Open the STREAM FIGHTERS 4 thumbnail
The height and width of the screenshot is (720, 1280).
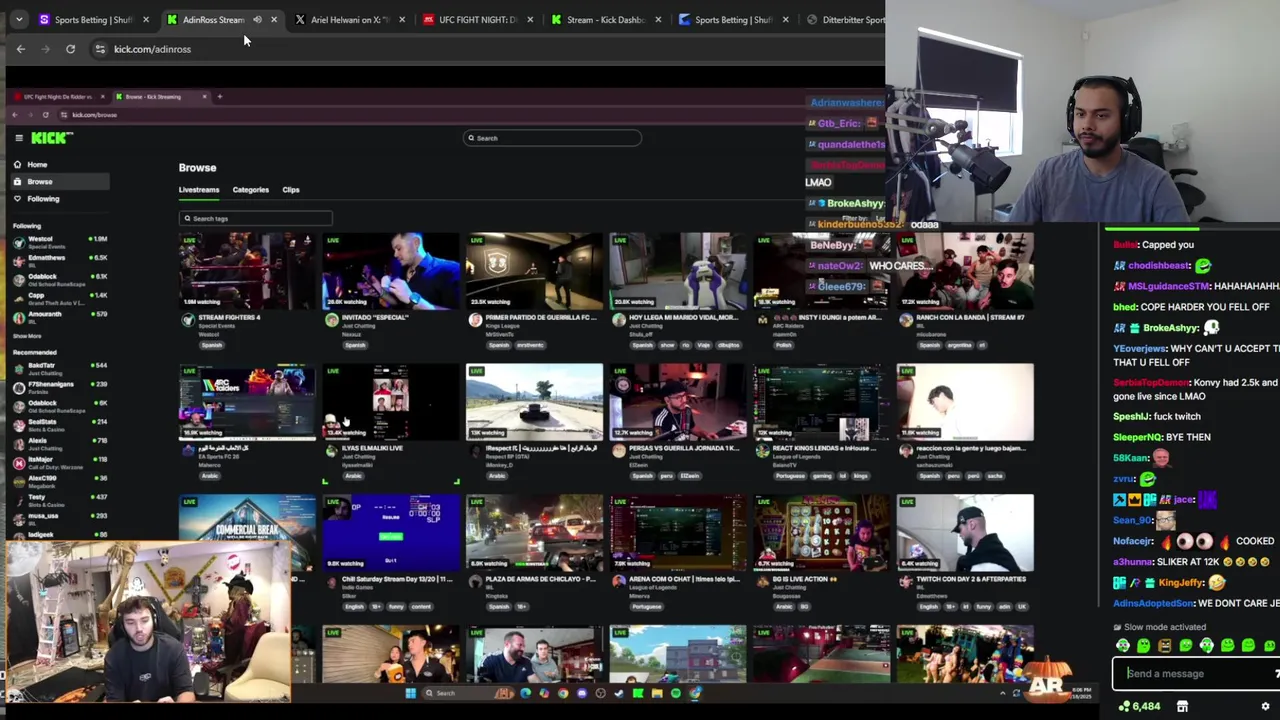247,270
